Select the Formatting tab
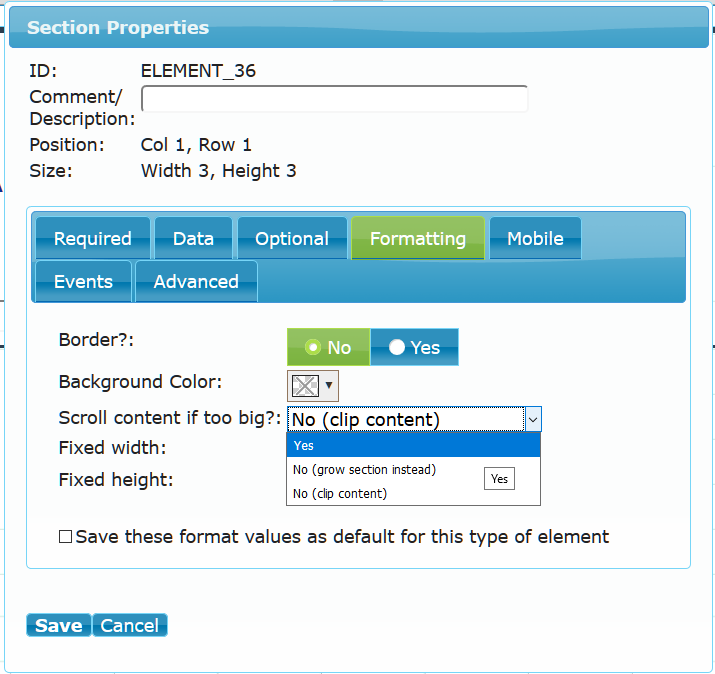This screenshot has height=674, width=715. click(x=418, y=238)
